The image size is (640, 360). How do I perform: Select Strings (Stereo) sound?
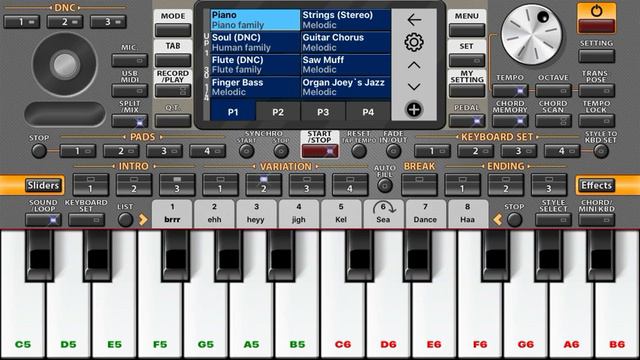pos(345,20)
